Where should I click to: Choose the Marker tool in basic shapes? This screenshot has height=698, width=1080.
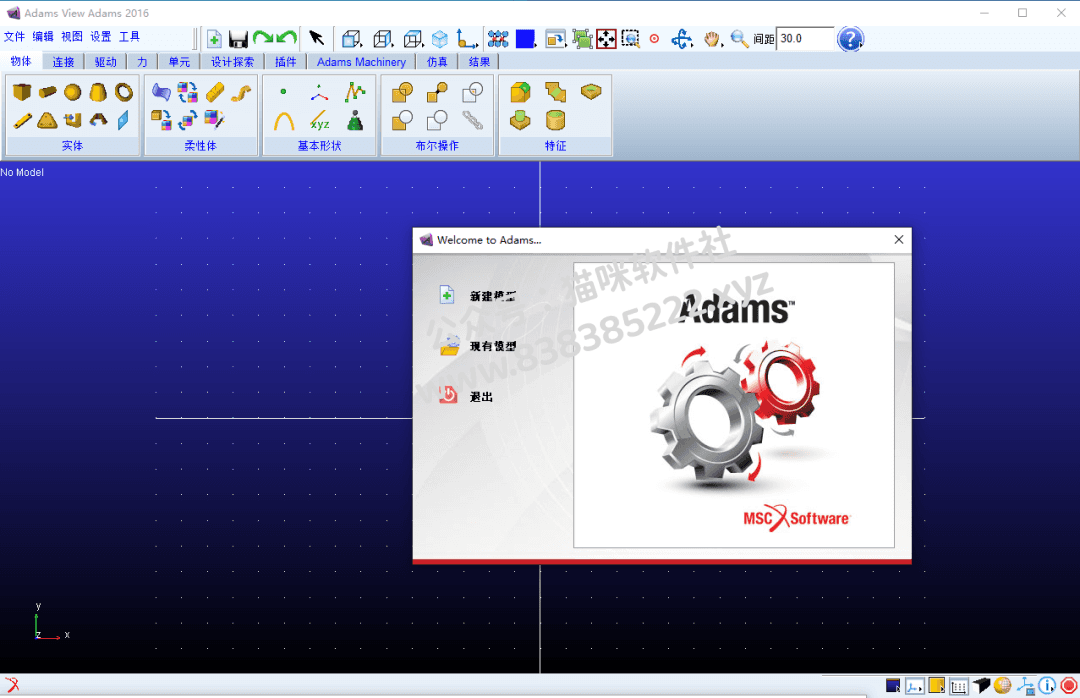[x=319, y=92]
